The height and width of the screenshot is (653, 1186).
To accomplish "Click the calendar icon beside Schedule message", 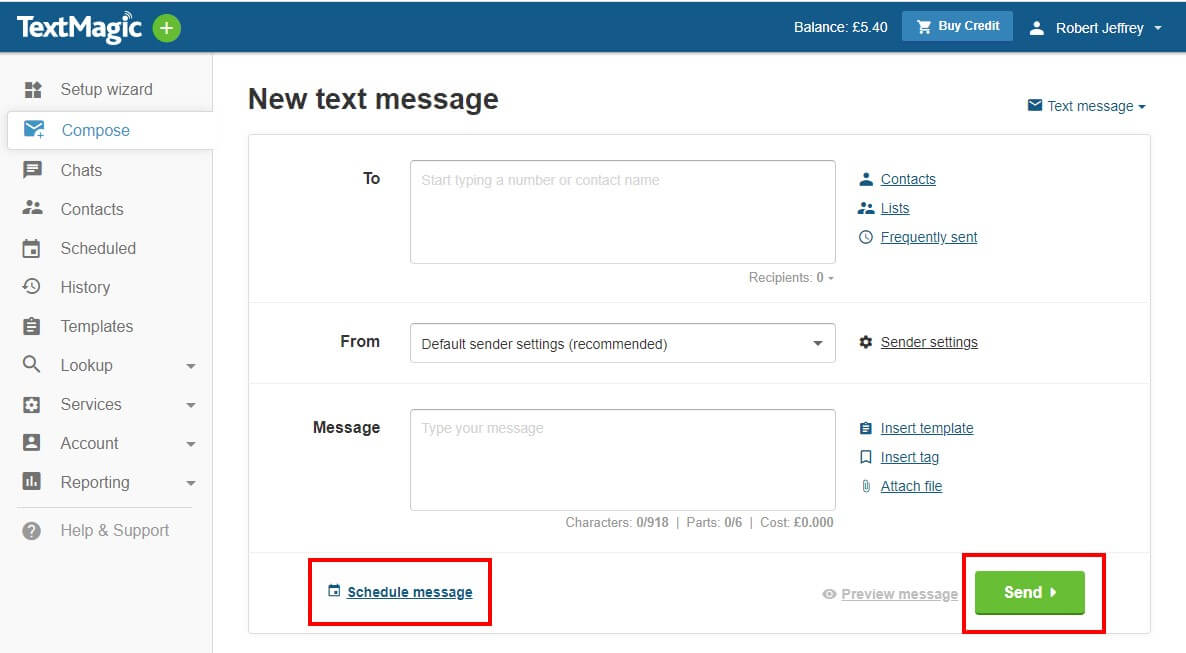I will pos(334,591).
